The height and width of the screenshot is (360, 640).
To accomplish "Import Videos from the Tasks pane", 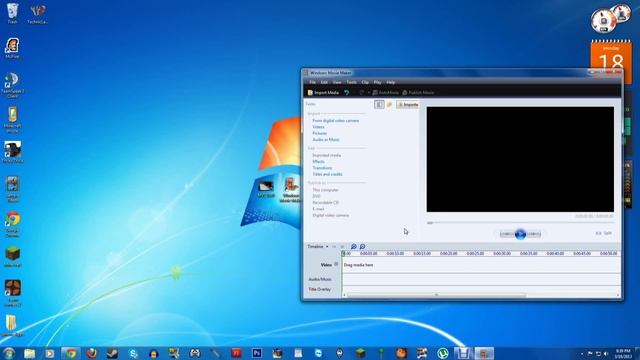I will (318, 127).
